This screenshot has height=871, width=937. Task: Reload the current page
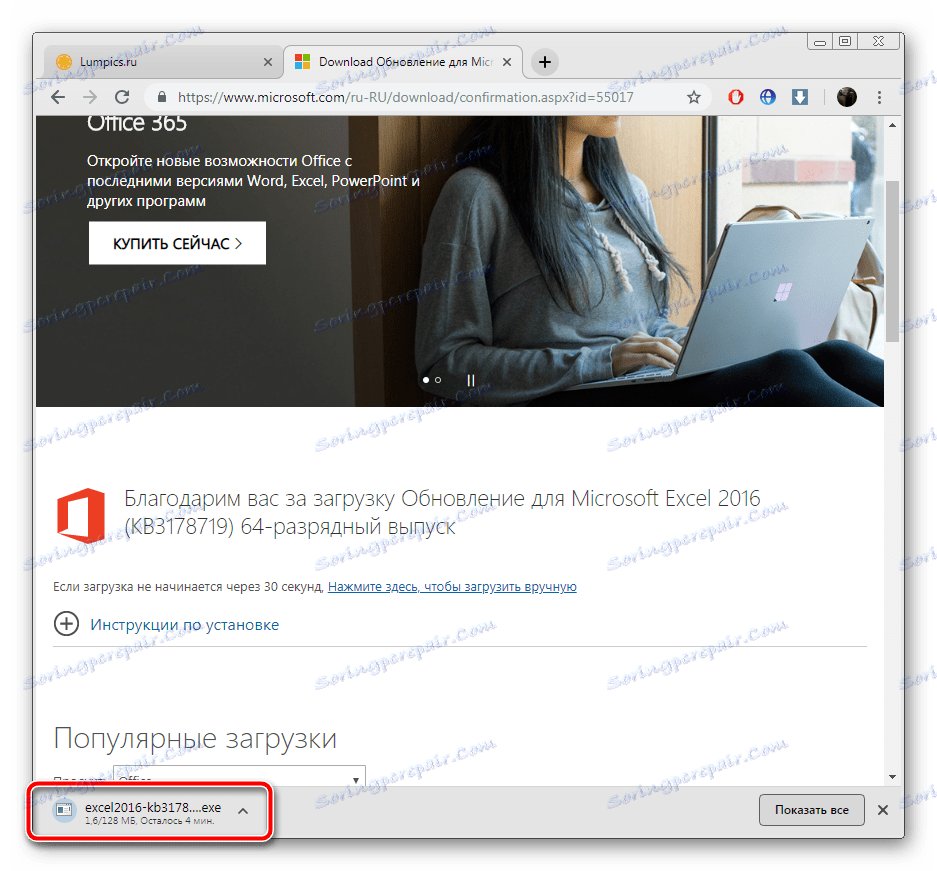pyautogui.click(x=123, y=97)
